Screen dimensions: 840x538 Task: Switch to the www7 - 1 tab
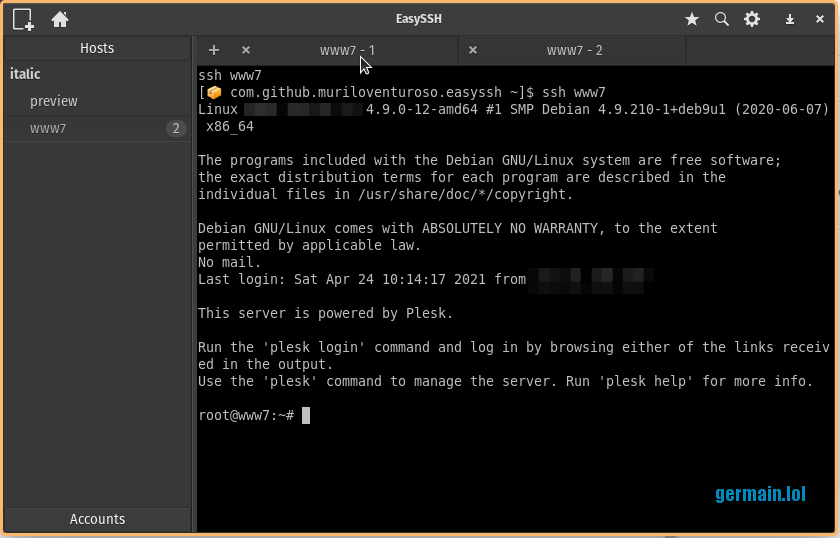(347, 50)
